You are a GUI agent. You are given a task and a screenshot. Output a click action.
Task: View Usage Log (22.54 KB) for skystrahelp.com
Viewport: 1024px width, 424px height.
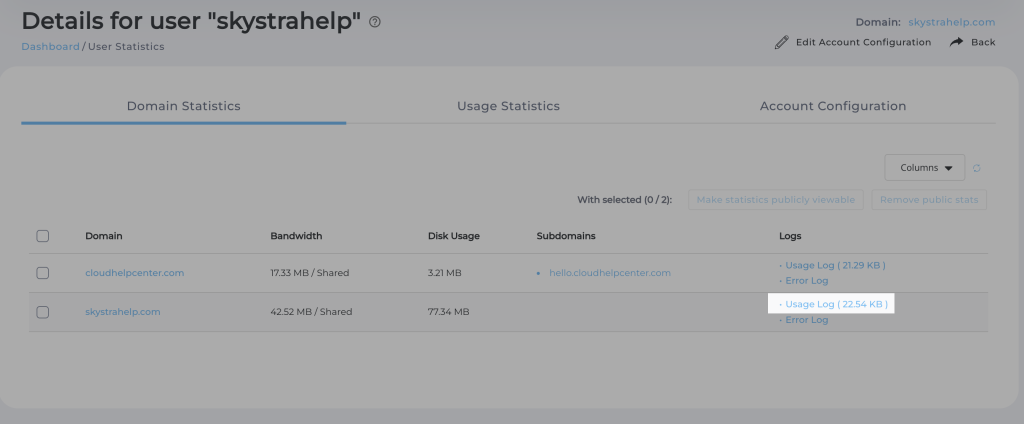836,304
